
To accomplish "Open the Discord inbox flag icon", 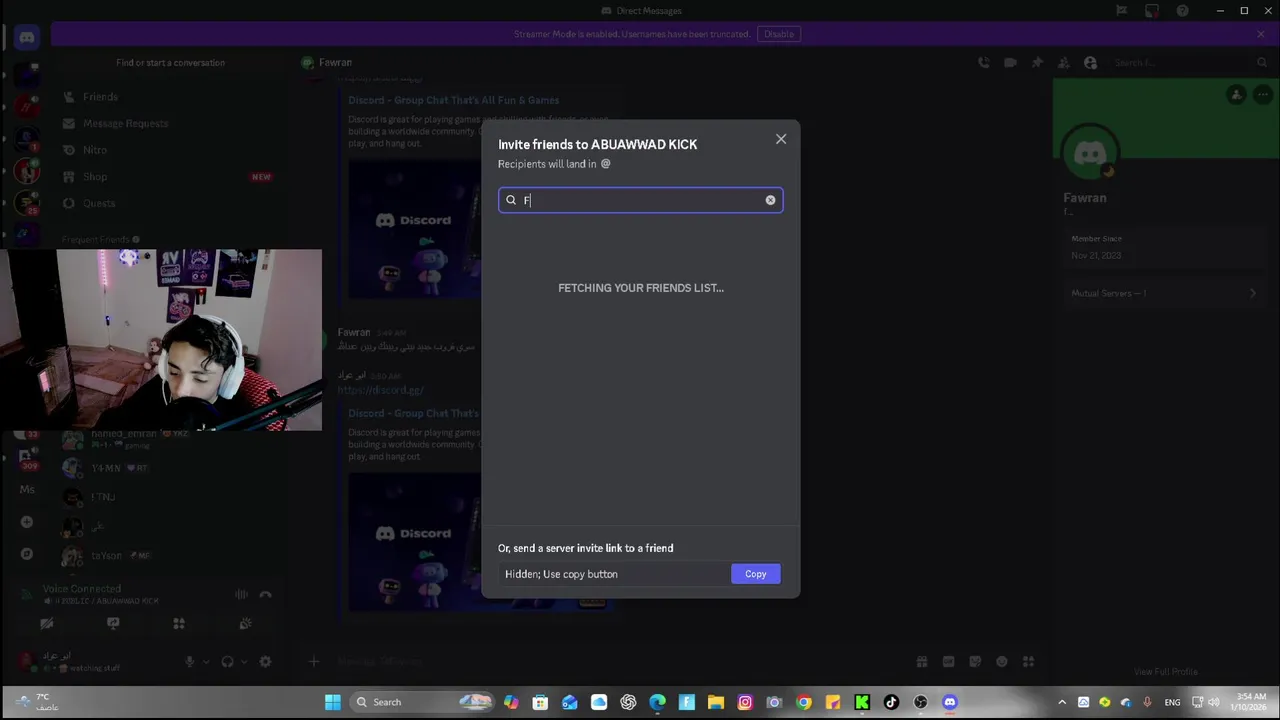I will tap(1122, 11).
